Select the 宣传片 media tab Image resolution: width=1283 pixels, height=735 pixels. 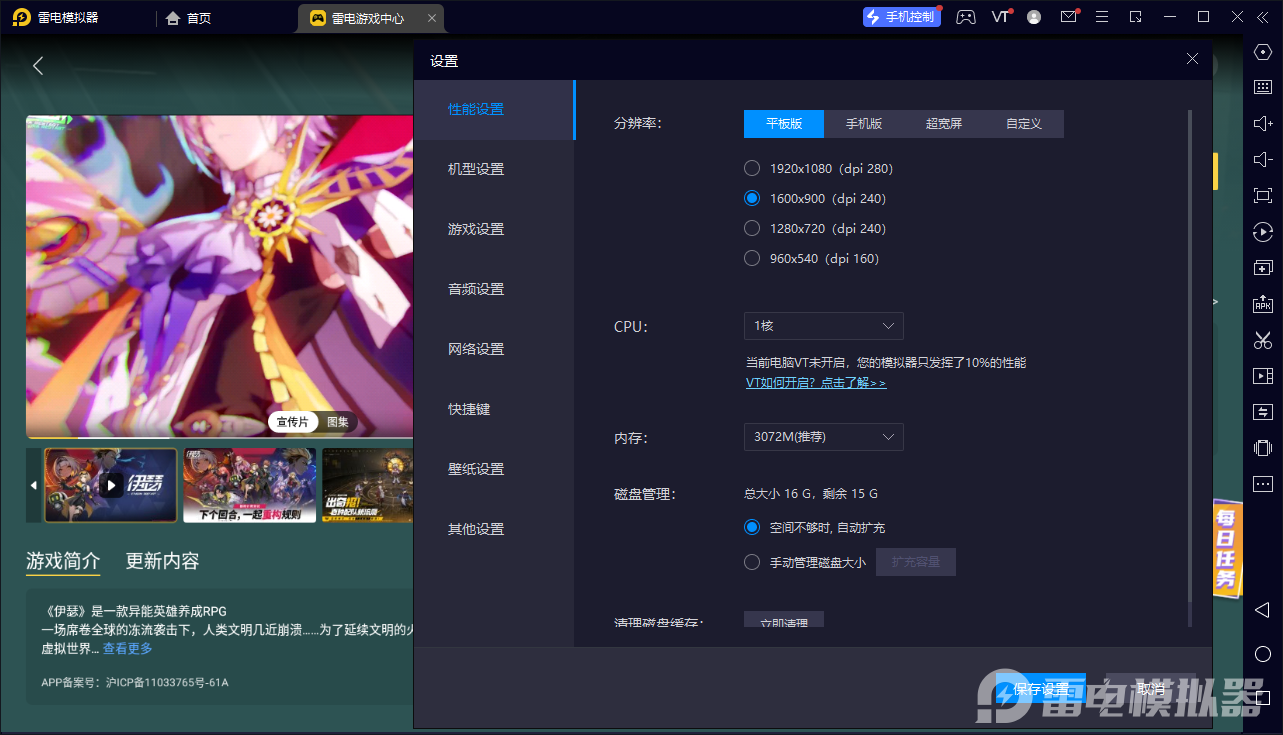(x=293, y=422)
